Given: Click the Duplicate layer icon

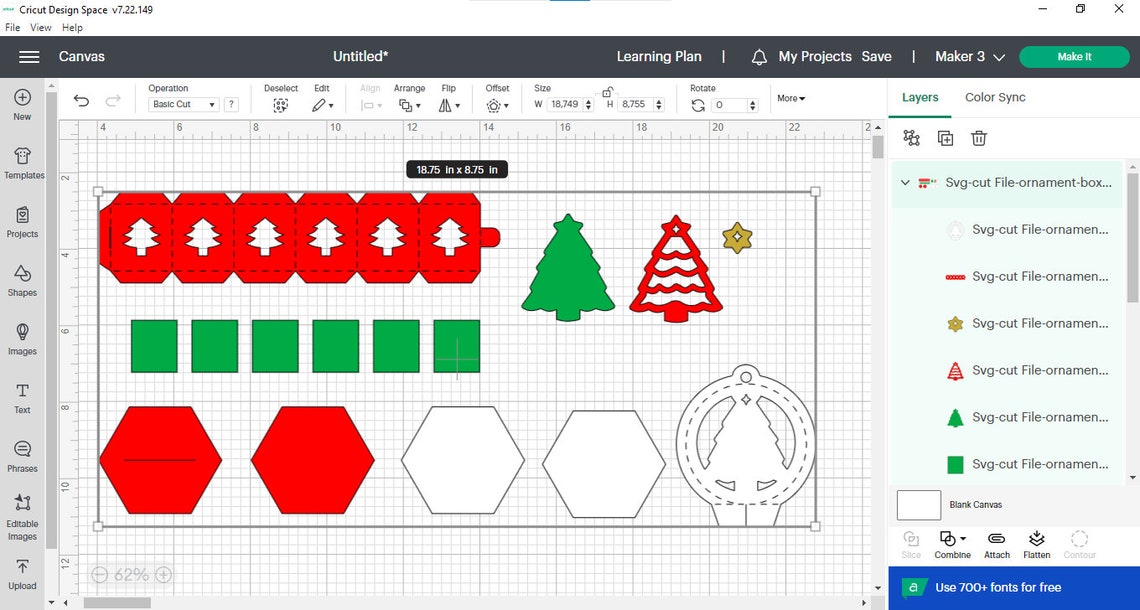Looking at the screenshot, I should click(x=945, y=138).
